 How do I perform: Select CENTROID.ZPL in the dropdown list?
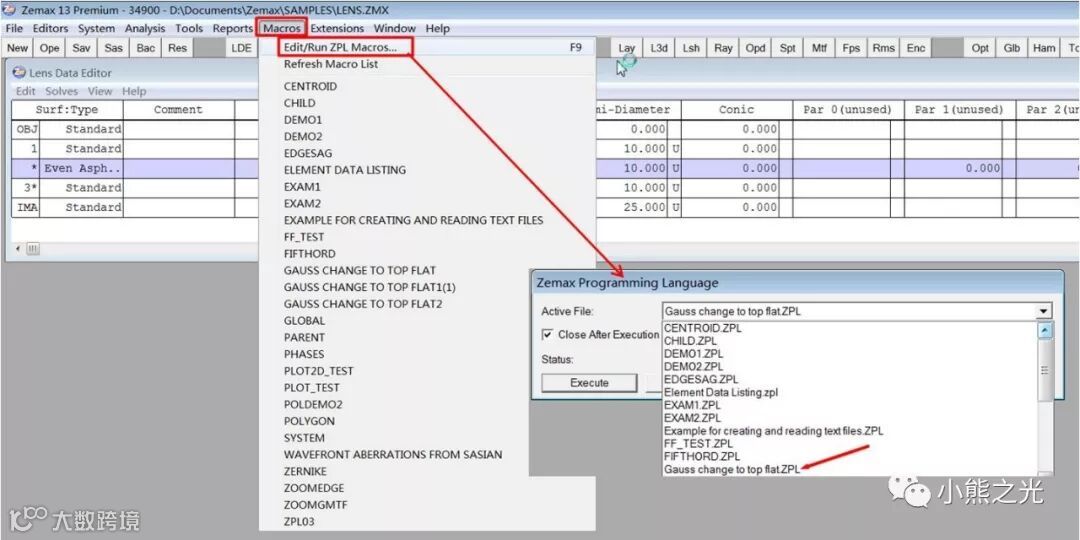703,328
